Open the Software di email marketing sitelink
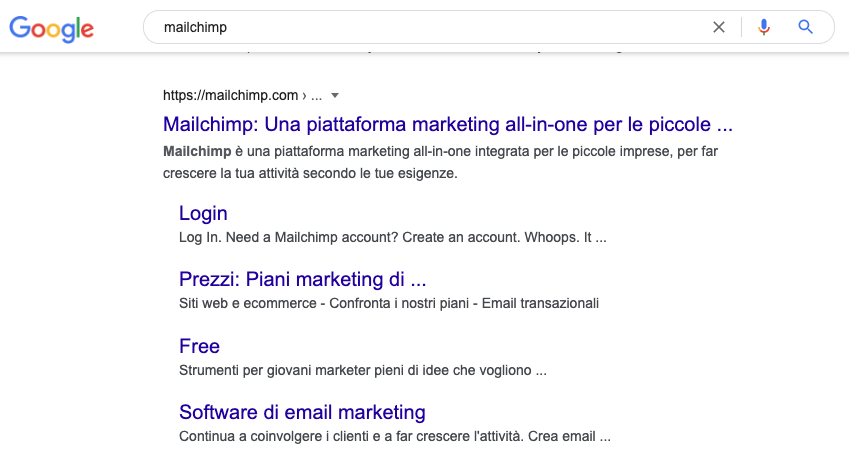Viewport: 849px width, 457px height. point(302,412)
